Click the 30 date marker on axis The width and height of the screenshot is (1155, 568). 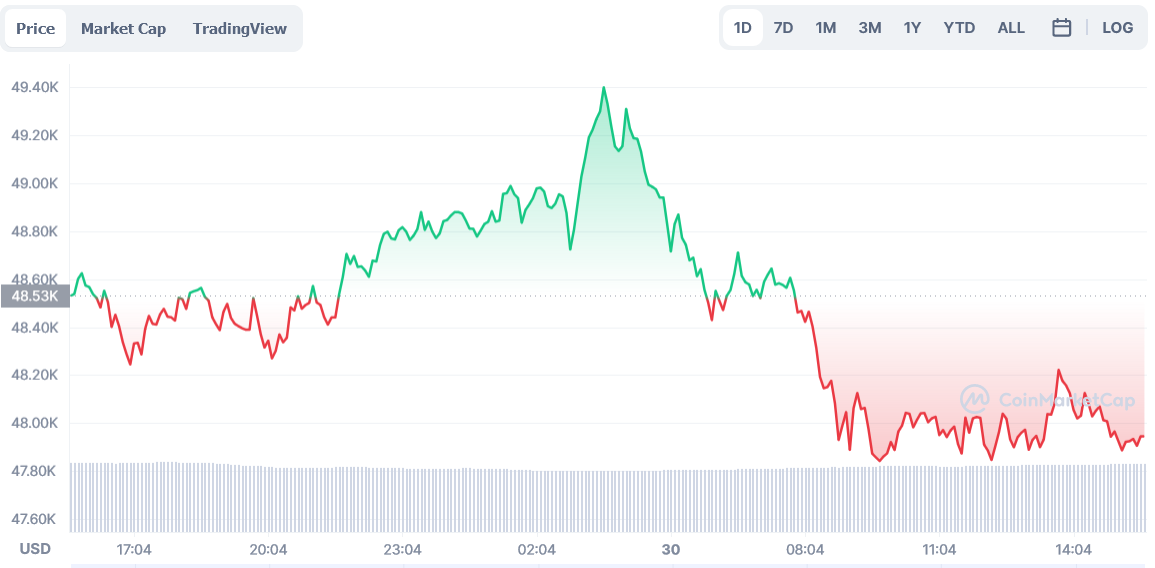coord(671,549)
